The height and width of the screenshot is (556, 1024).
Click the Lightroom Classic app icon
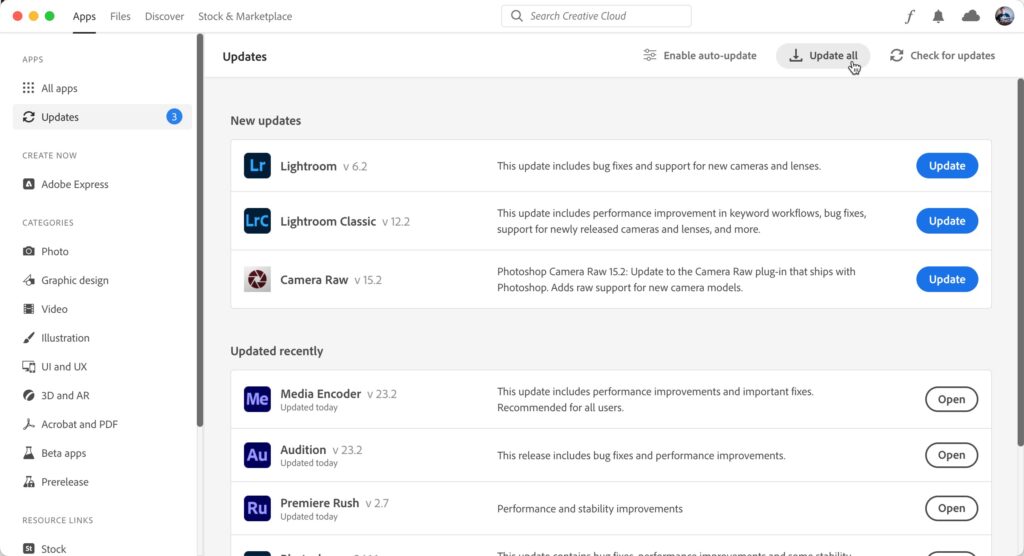pyautogui.click(x=257, y=221)
